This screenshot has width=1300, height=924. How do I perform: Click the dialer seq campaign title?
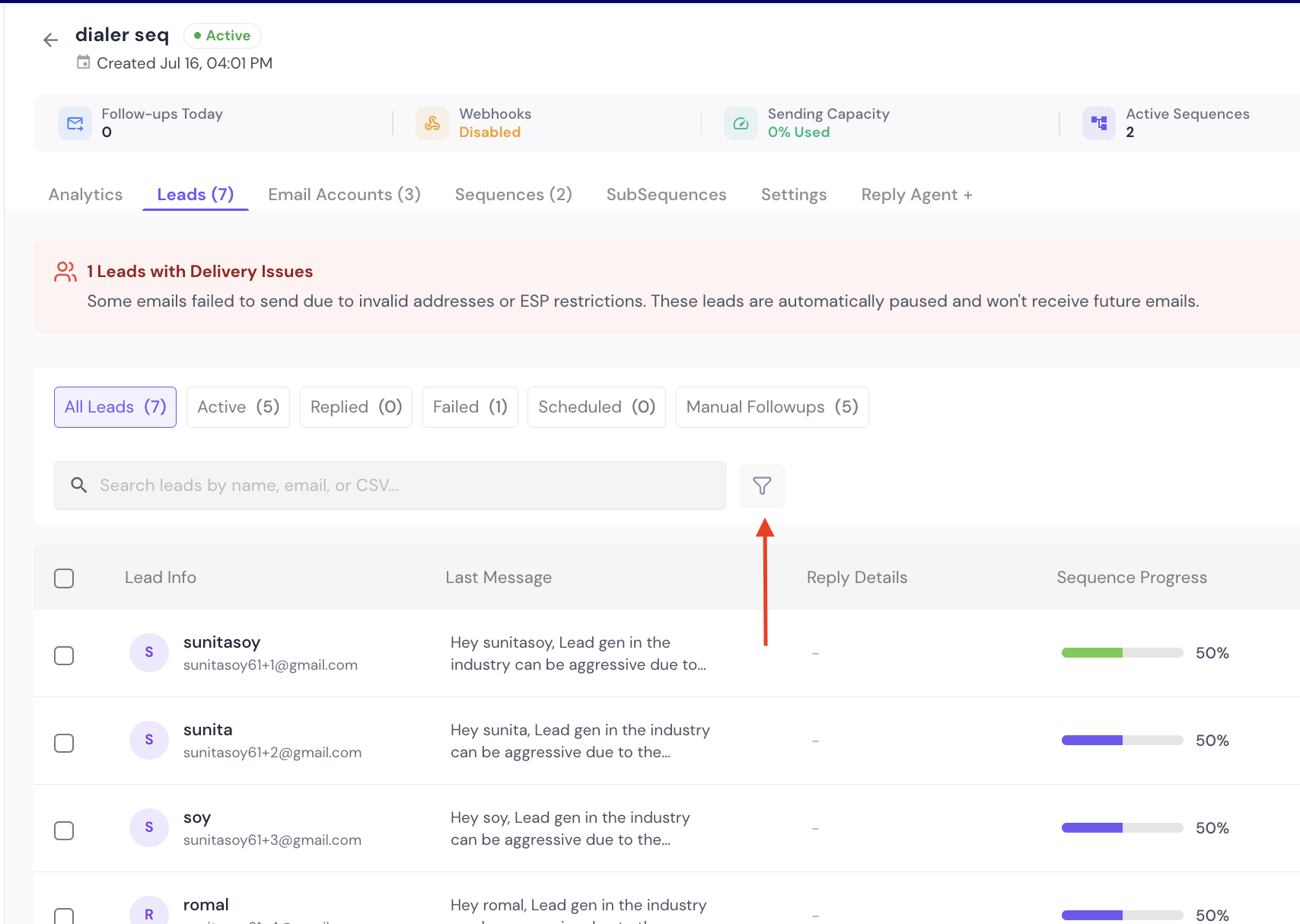122,35
